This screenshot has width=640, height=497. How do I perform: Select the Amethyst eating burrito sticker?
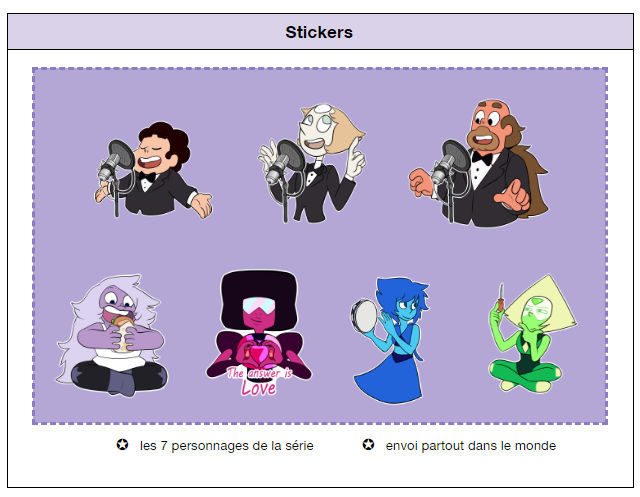[x=112, y=335]
